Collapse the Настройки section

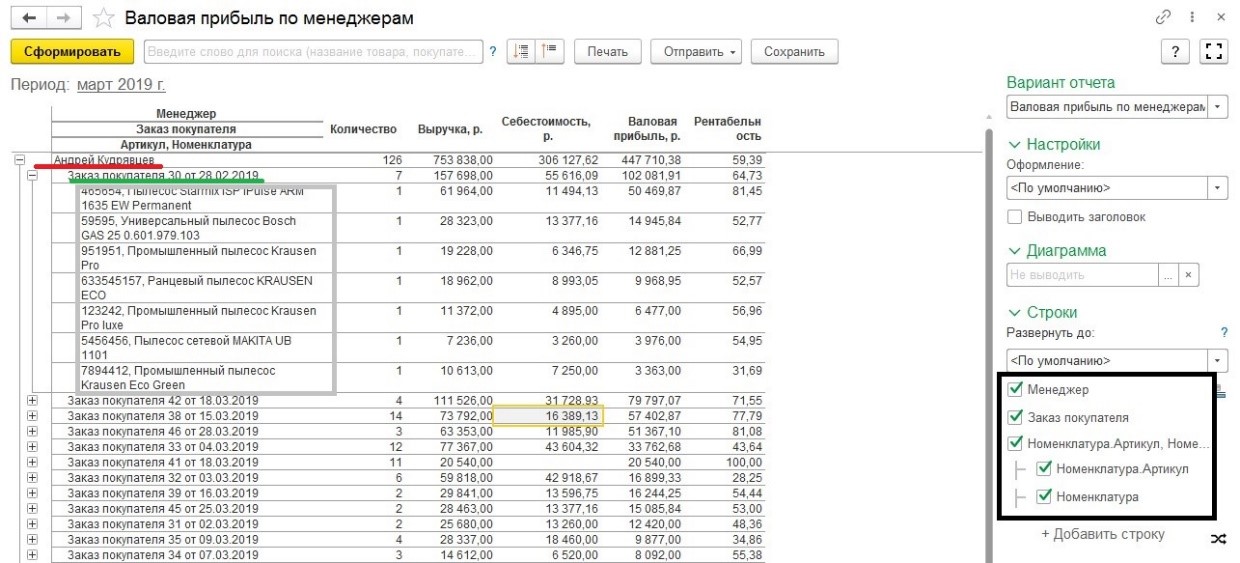click(x=1016, y=144)
